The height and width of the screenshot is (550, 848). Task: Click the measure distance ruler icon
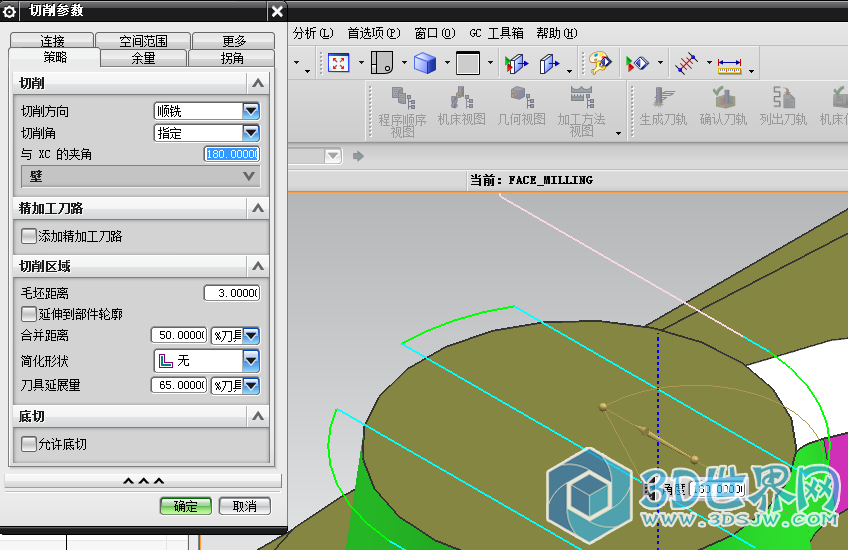click(x=729, y=64)
